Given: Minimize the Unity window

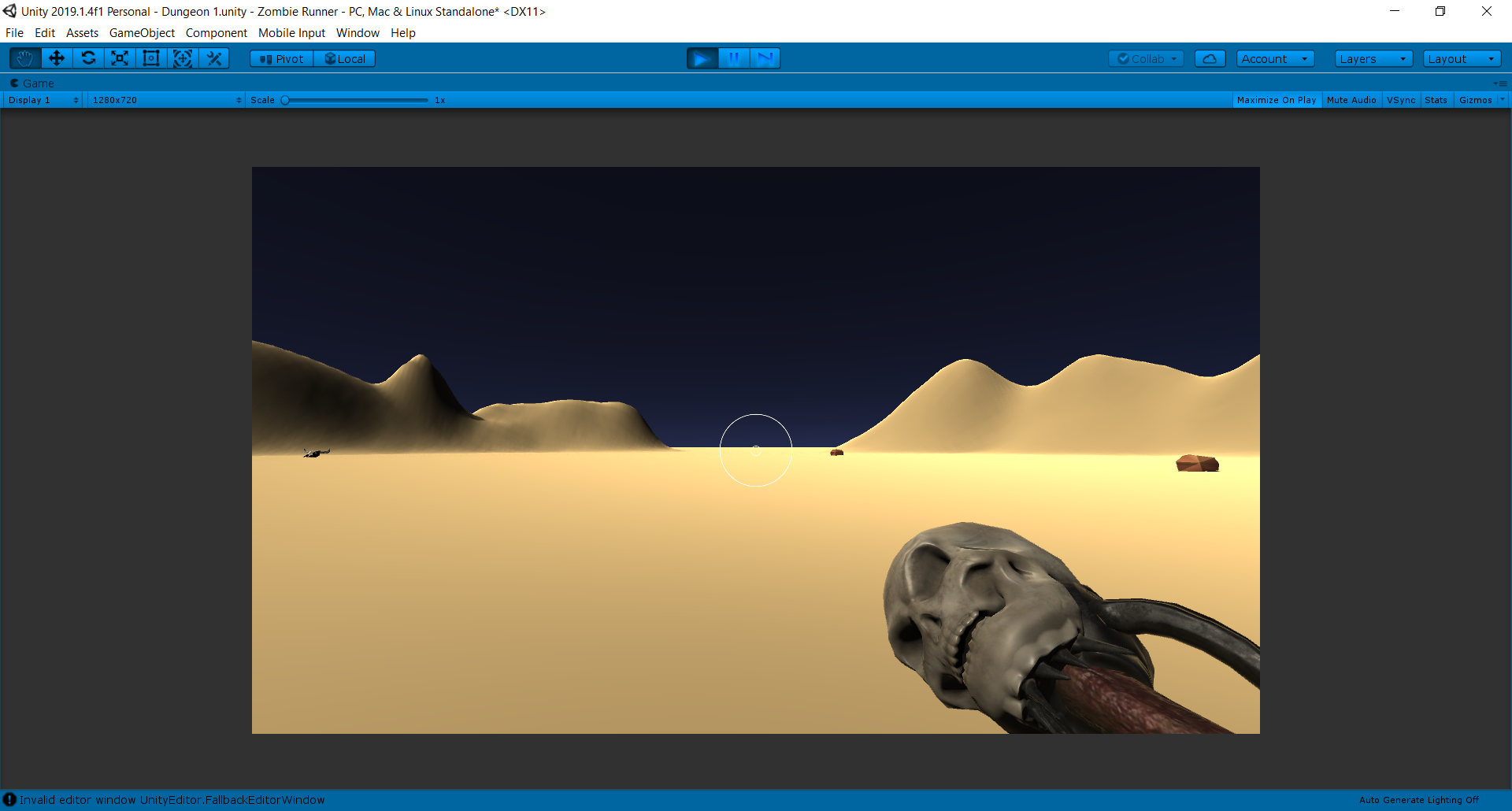Looking at the screenshot, I should (1395, 11).
